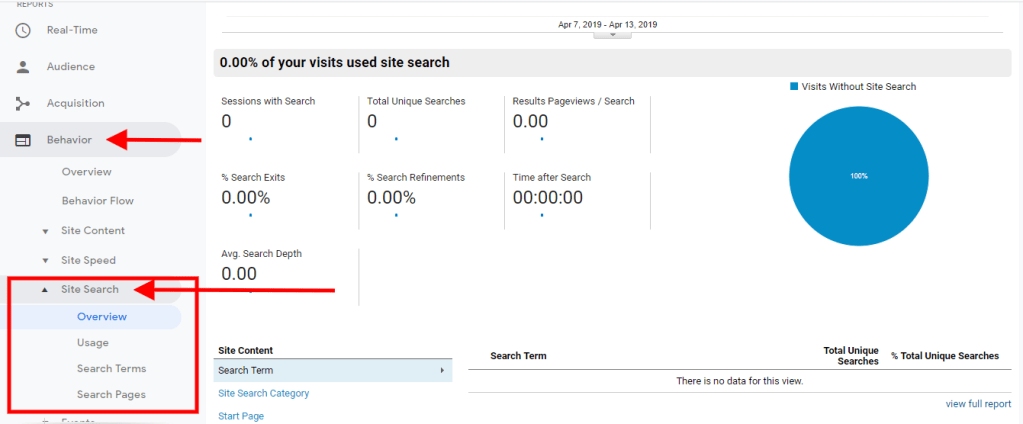Click the Start Page link
Image resolution: width=1023 pixels, height=424 pixels.
pyautogui.click(x=241, y=416)
